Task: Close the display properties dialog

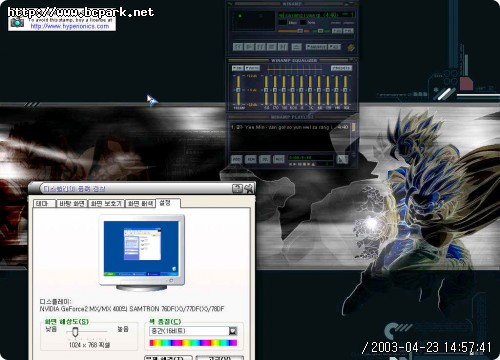Action: pos(248,189)
